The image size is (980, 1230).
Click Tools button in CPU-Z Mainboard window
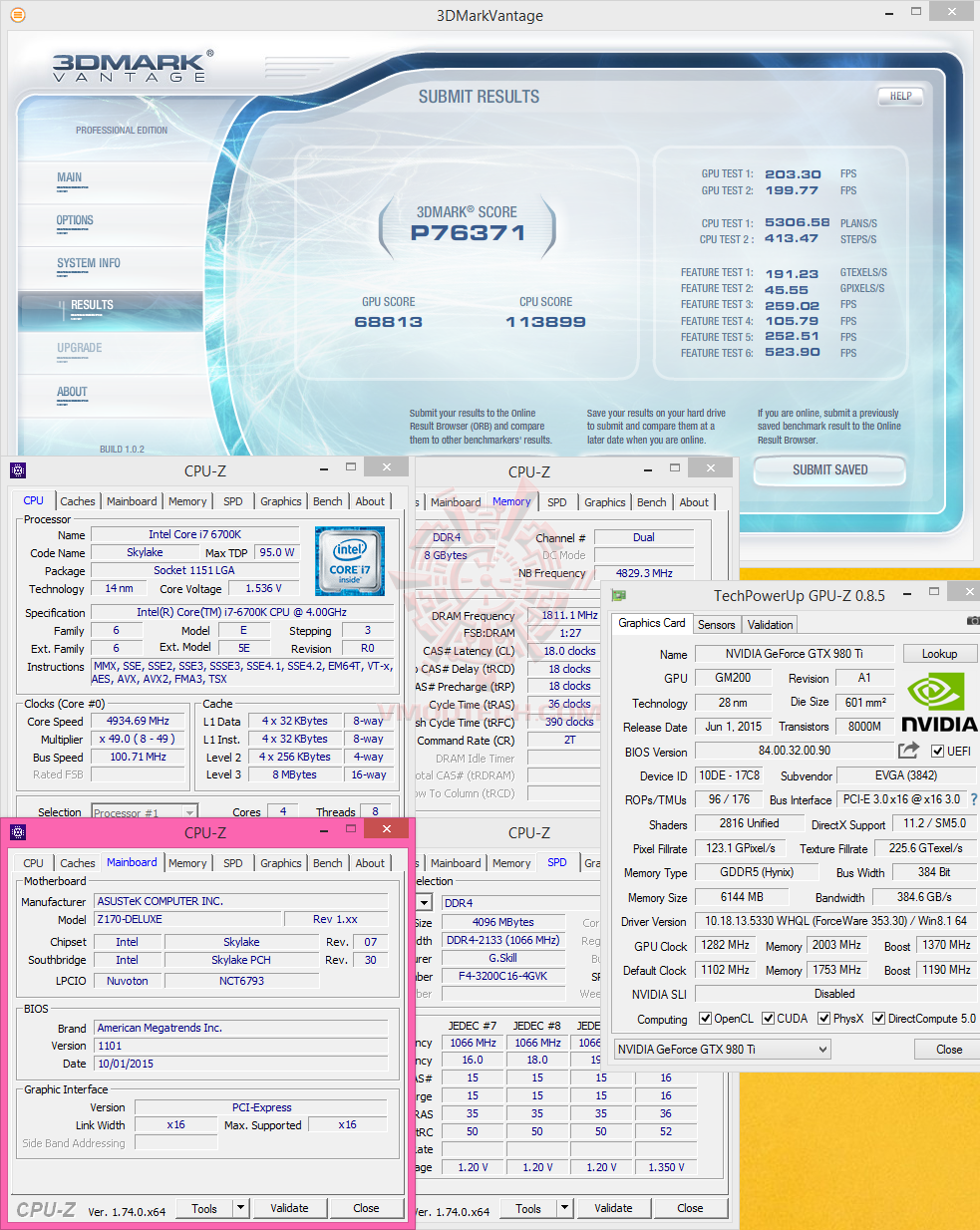(204, 1208)
